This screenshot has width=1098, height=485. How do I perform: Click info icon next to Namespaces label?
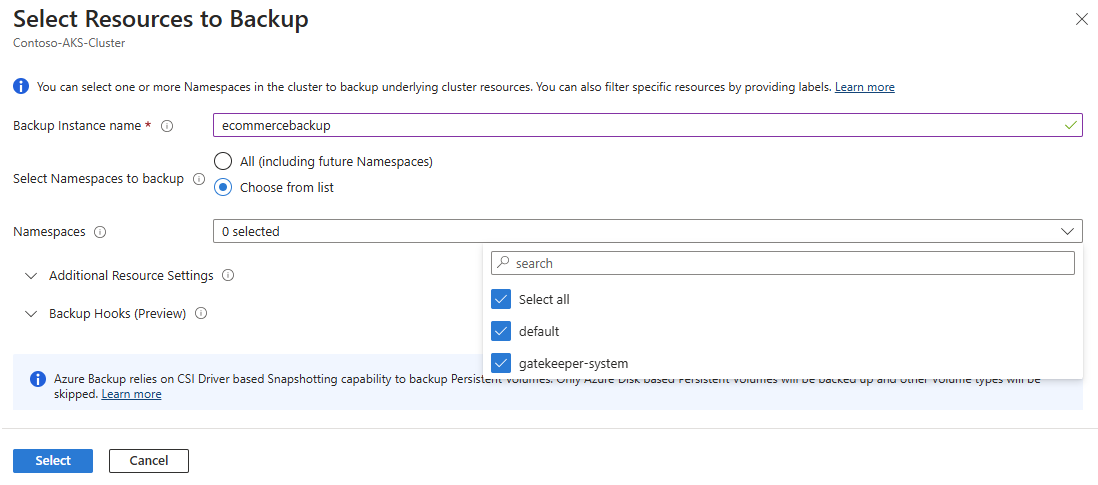99,232
